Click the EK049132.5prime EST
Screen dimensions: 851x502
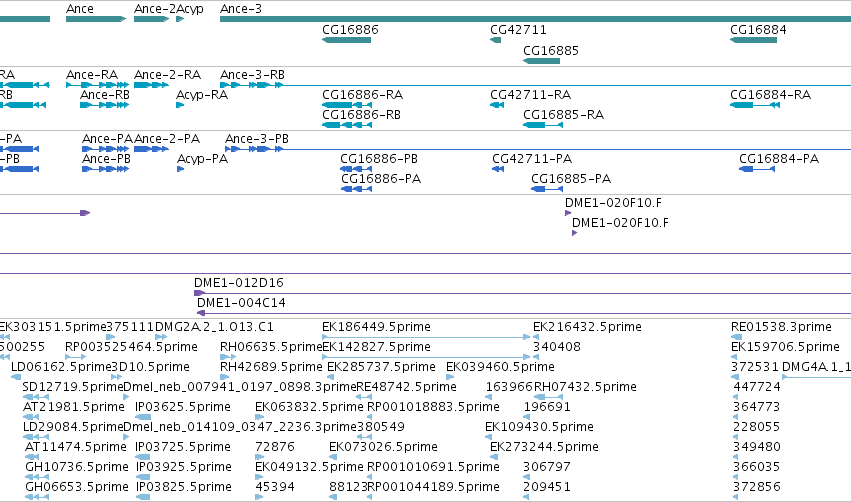[x=258, y=478]
